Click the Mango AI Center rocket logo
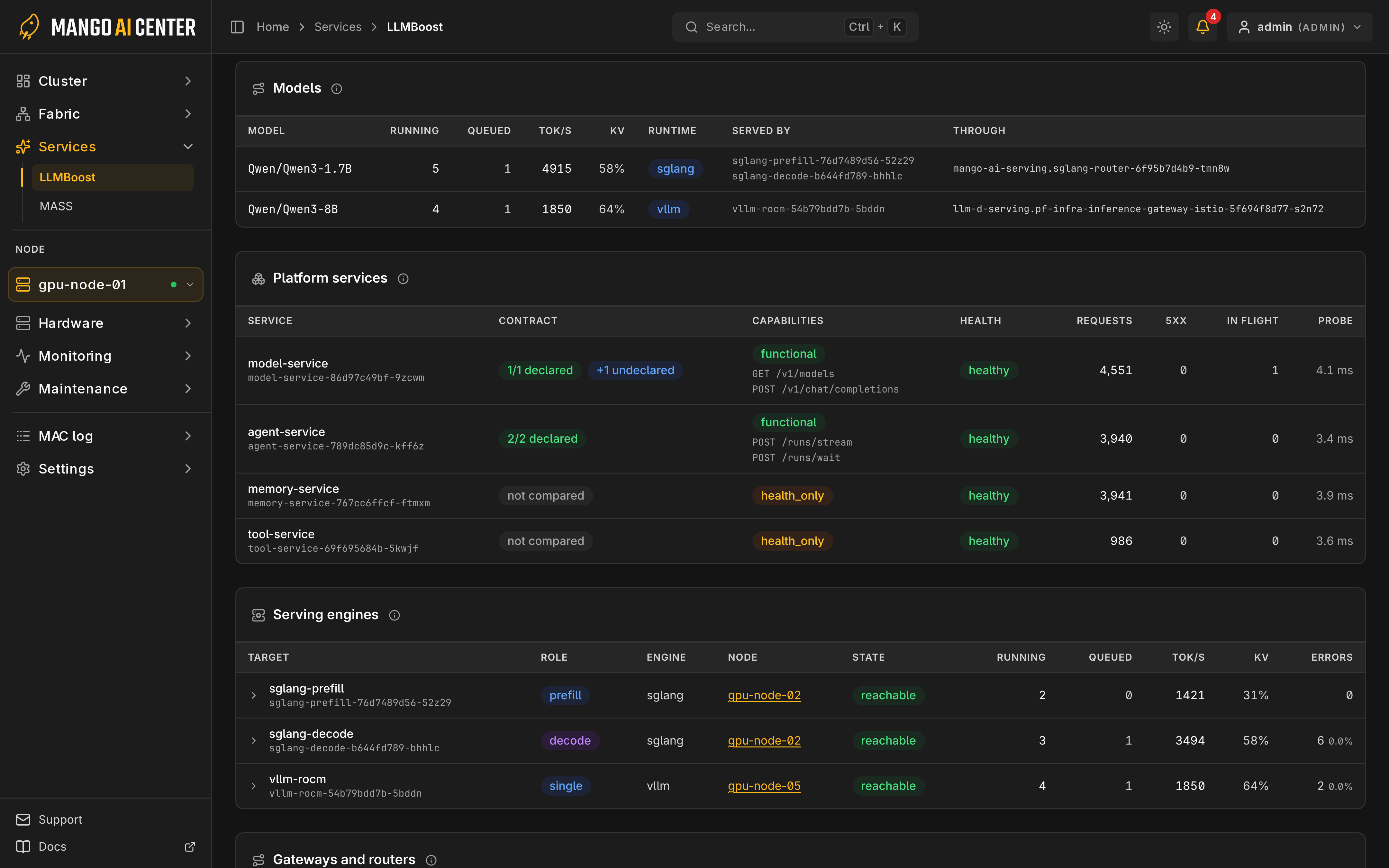 [29, 27]
